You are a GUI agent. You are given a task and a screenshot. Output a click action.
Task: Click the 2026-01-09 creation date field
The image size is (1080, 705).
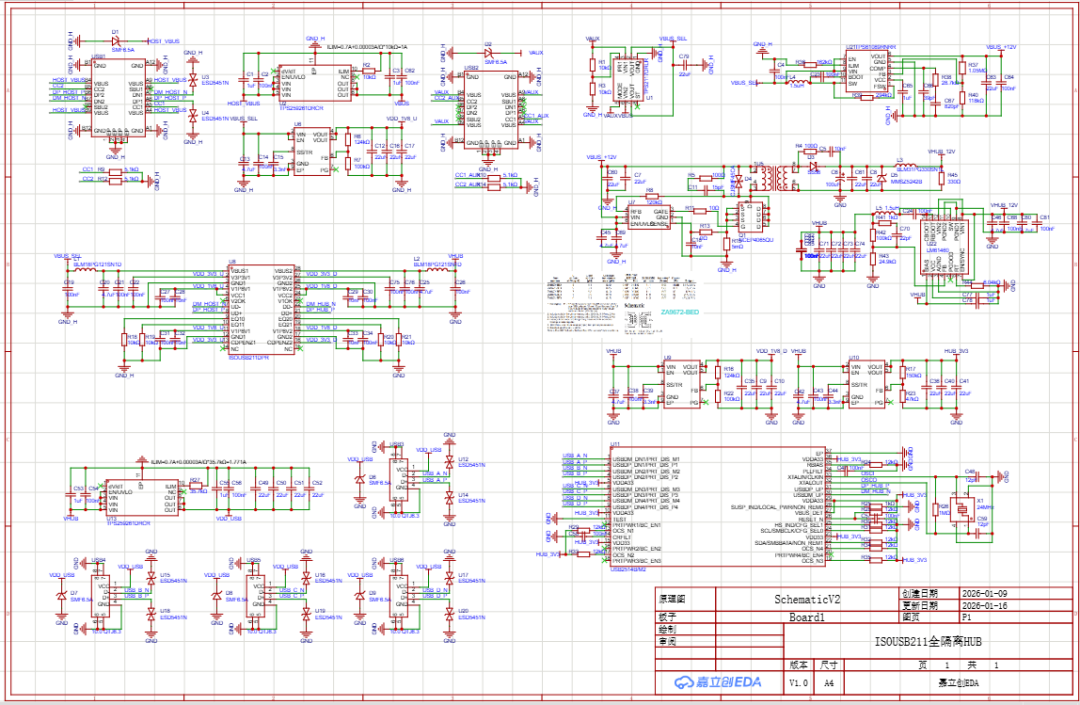coord(986,593)
